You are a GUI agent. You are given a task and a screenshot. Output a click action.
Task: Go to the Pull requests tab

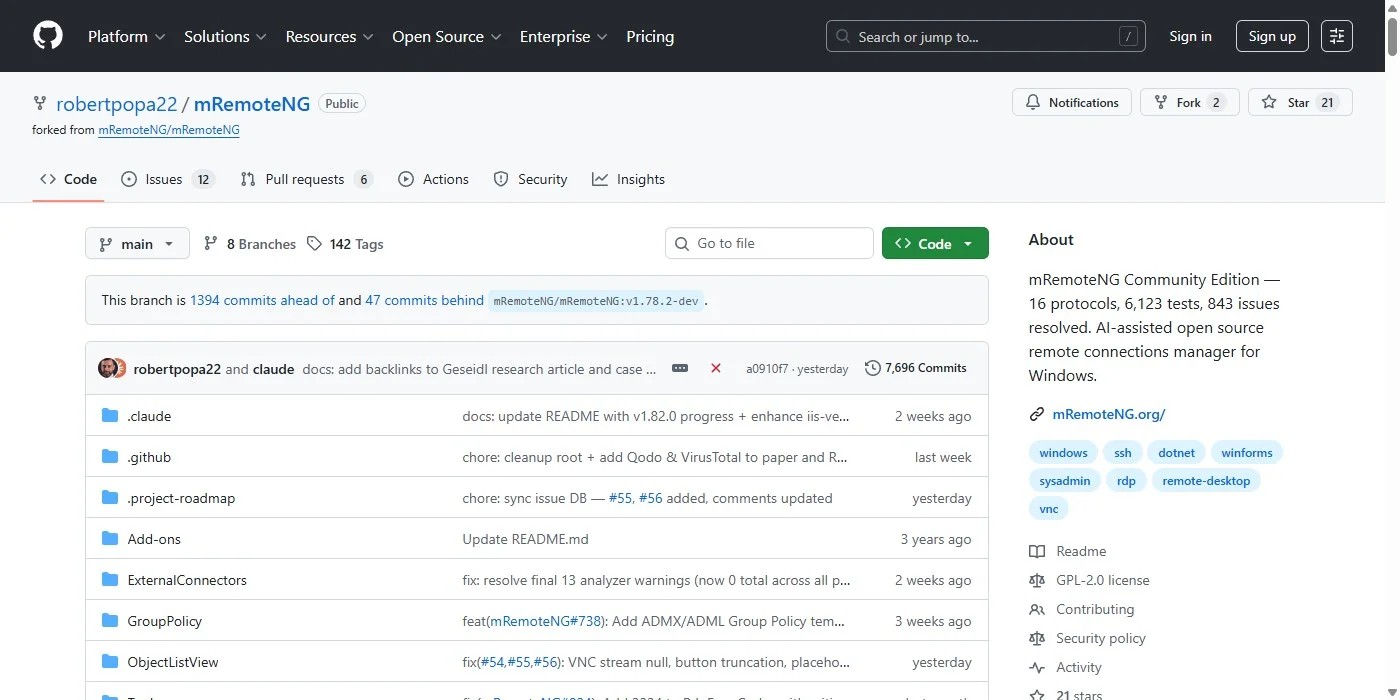click(x=306, y=179)
